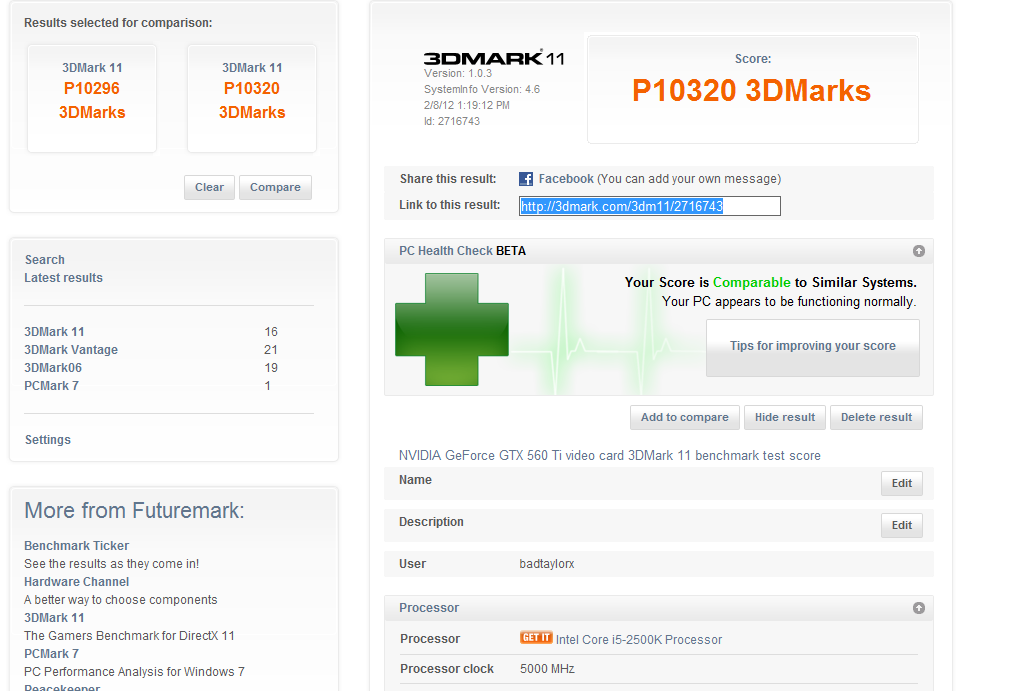Edit the Description field

tap(902, 525)
